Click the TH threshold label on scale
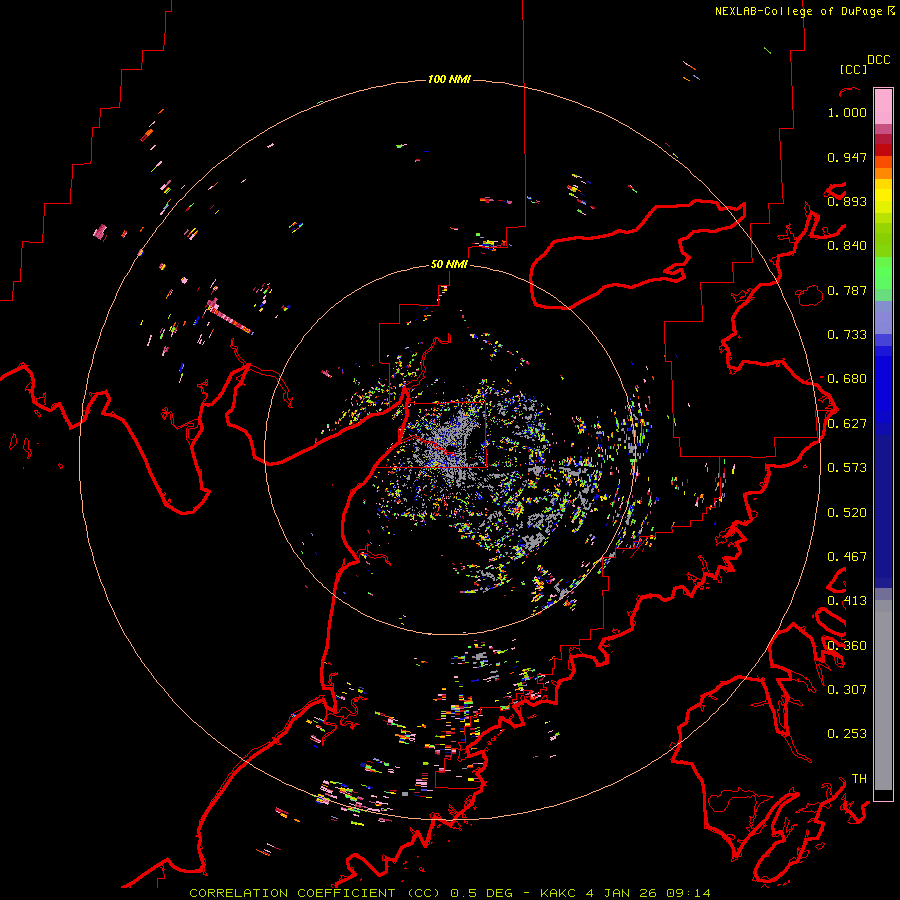This screenshot has height=900, width=900. pyautogui.click(x=859, y=779)
